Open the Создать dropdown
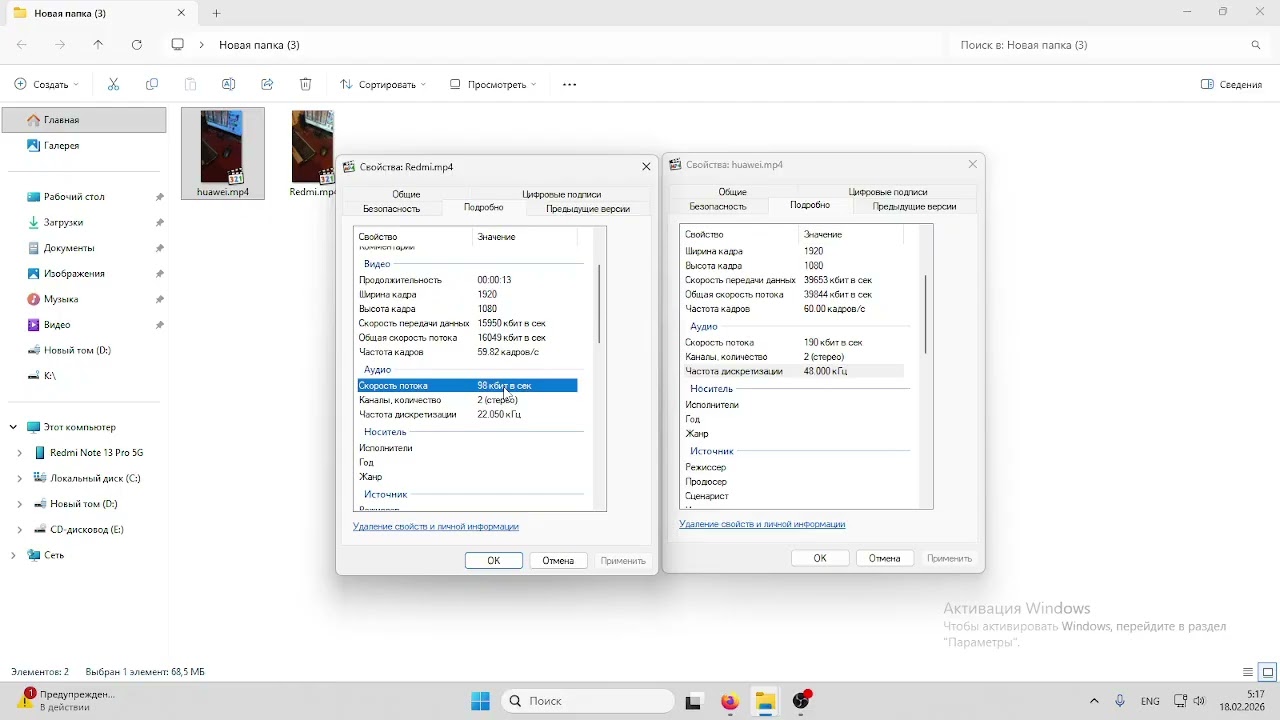This screenshot has height=720, width=1280. click(x=46, y=85)
